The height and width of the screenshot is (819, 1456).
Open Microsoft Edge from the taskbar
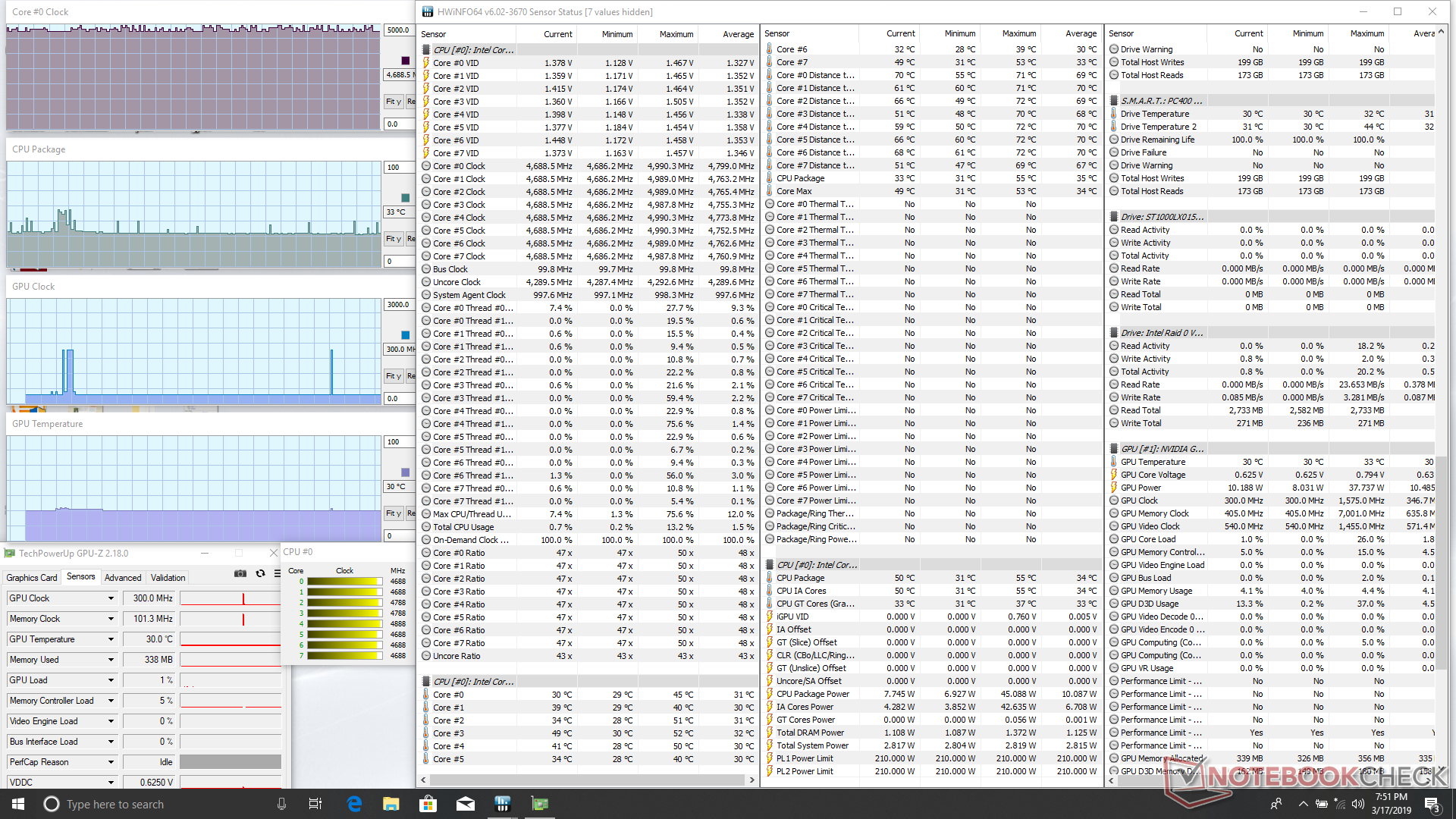(x=354, y=804)
